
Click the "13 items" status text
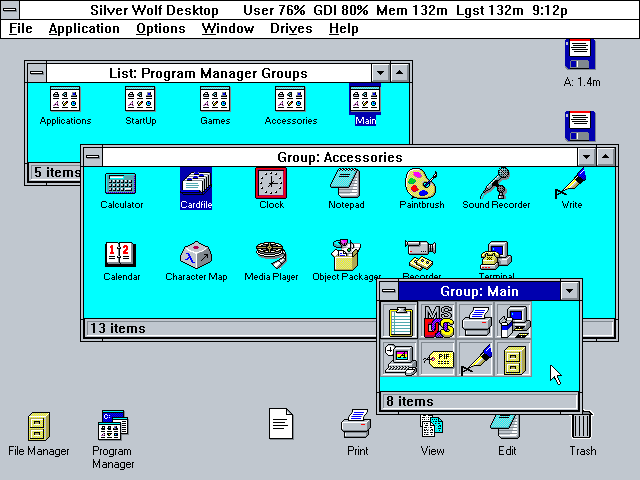(x=118, y=328)
